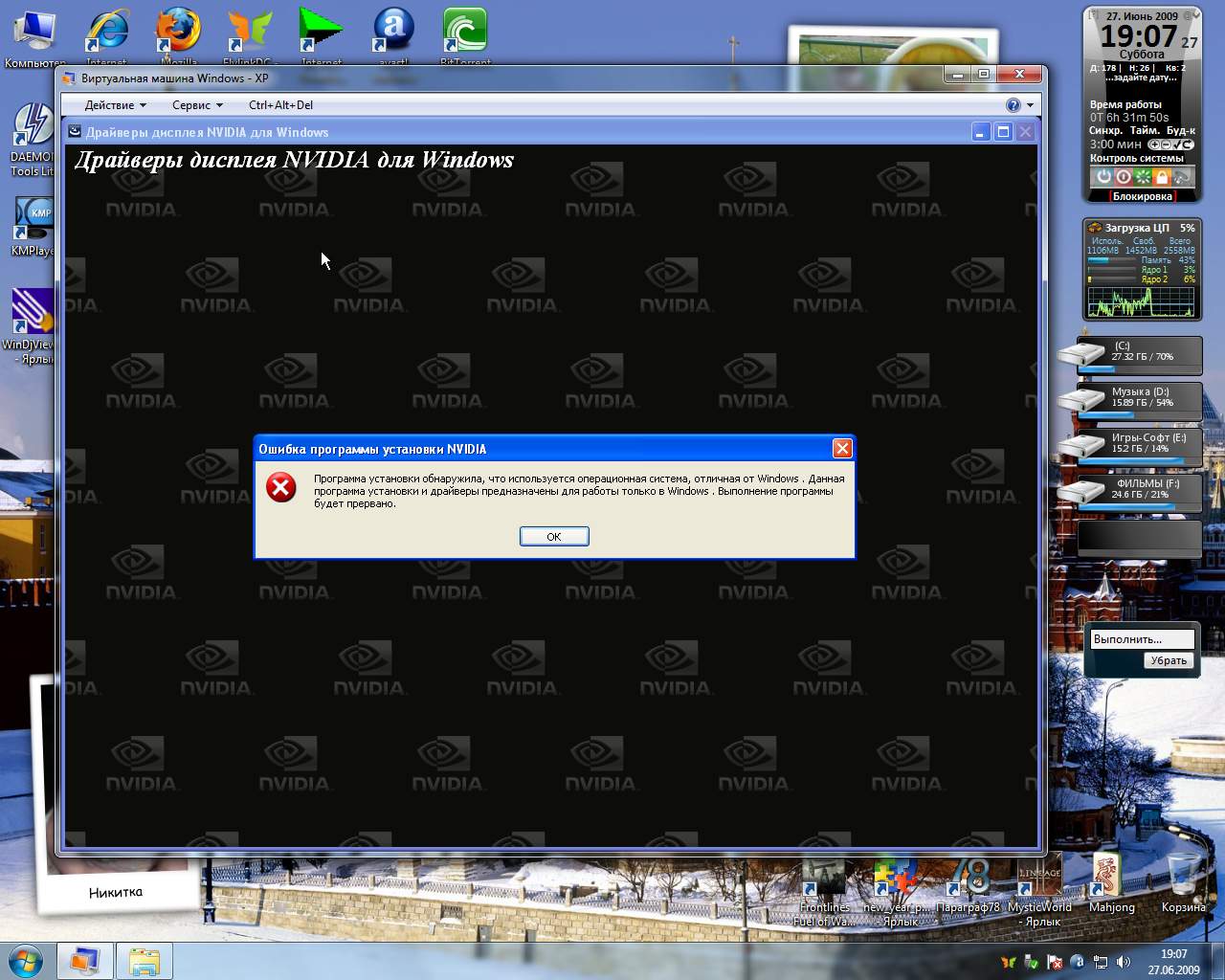Click ...задайте дату... in clock gadget
1225x980 pixels.
pyautogui.click(x=1141, y=78)
